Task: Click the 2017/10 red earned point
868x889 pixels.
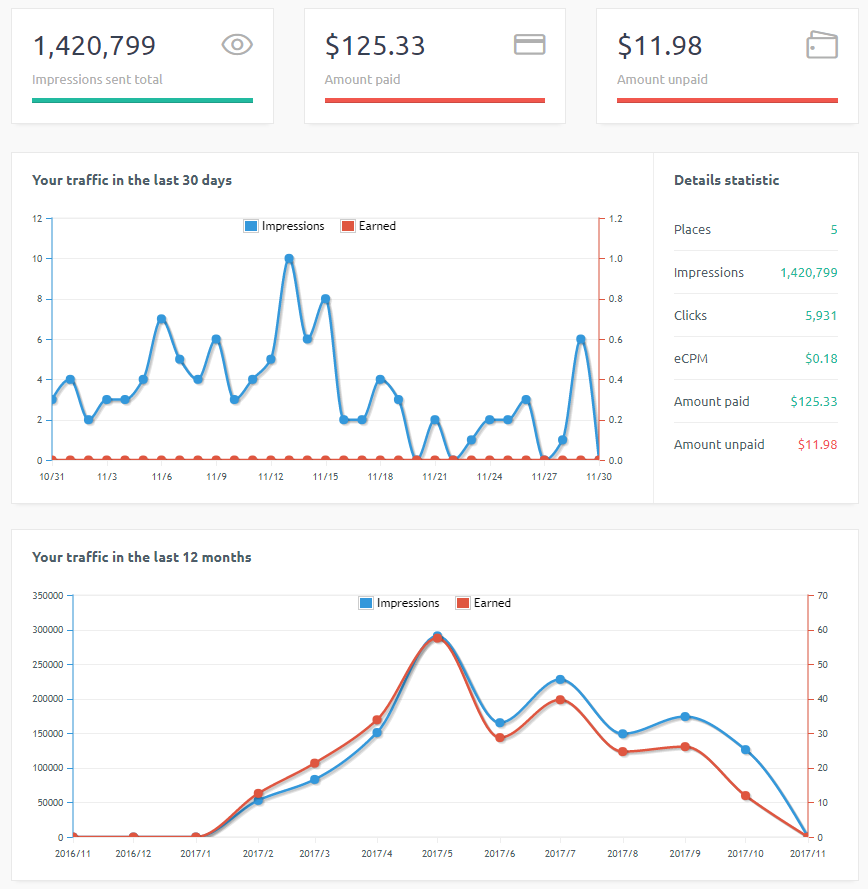Action: tap(746, 795)
